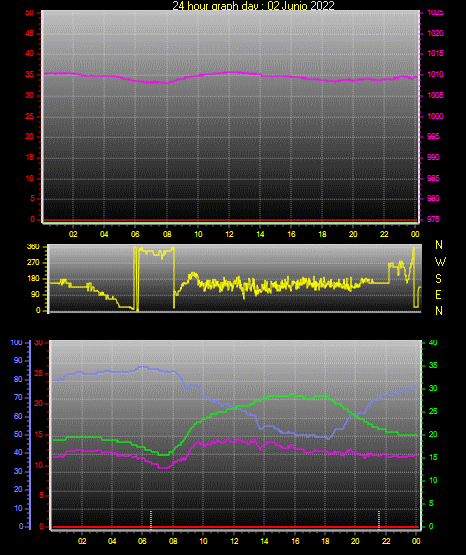Select the 06 hour mark on top graph
Screen dimensions: 466x555
(x=135, y=234)
